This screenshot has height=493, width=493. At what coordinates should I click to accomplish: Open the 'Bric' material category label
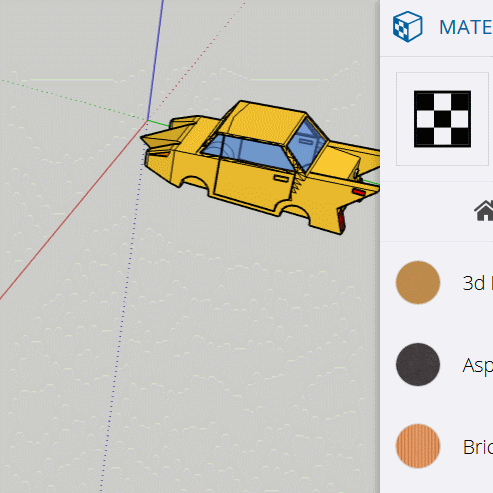478,447
